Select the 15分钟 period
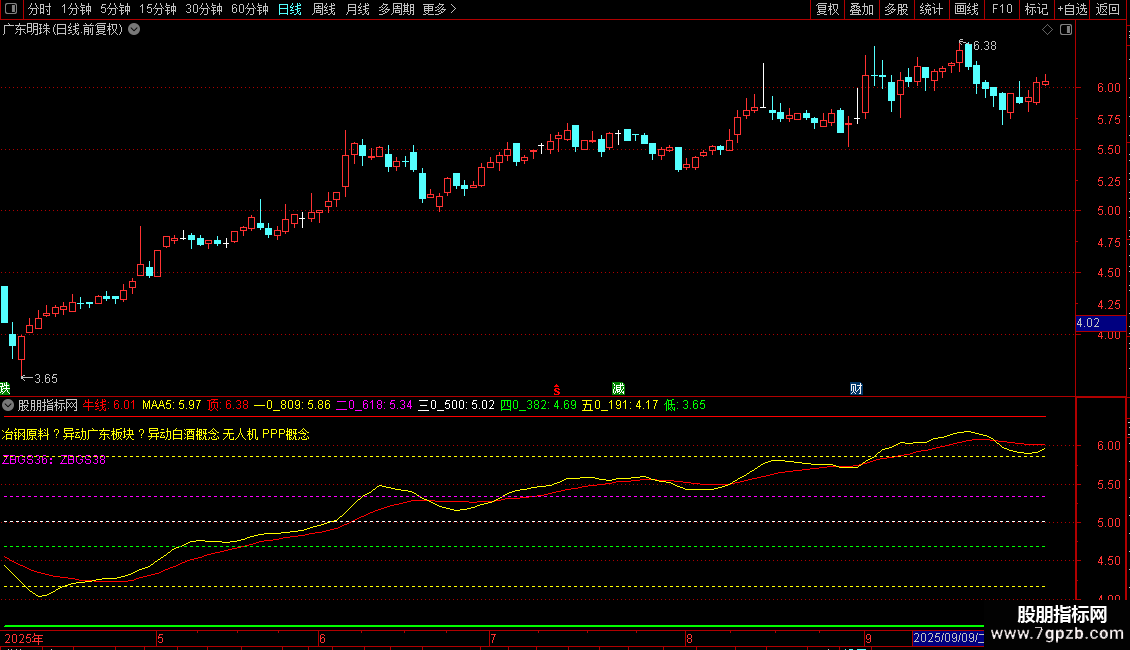 [x=157, y=9]
